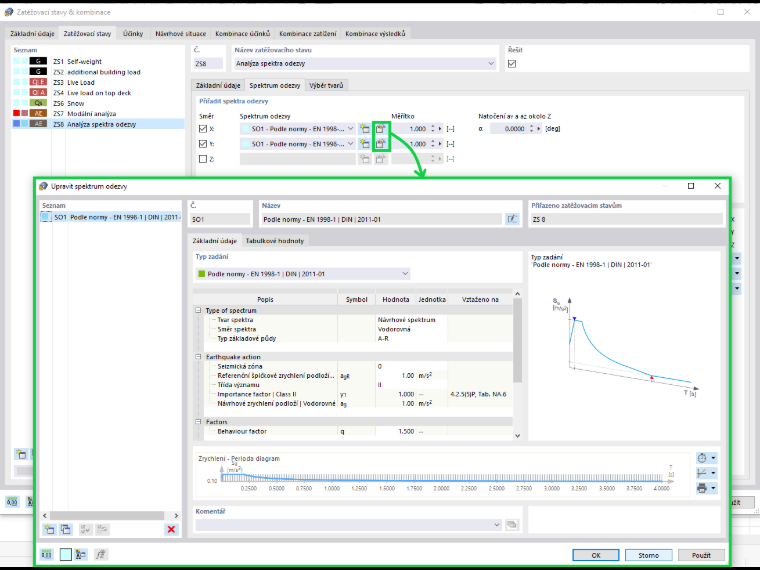Create new response spectrum for X direction

pos(364,129)
